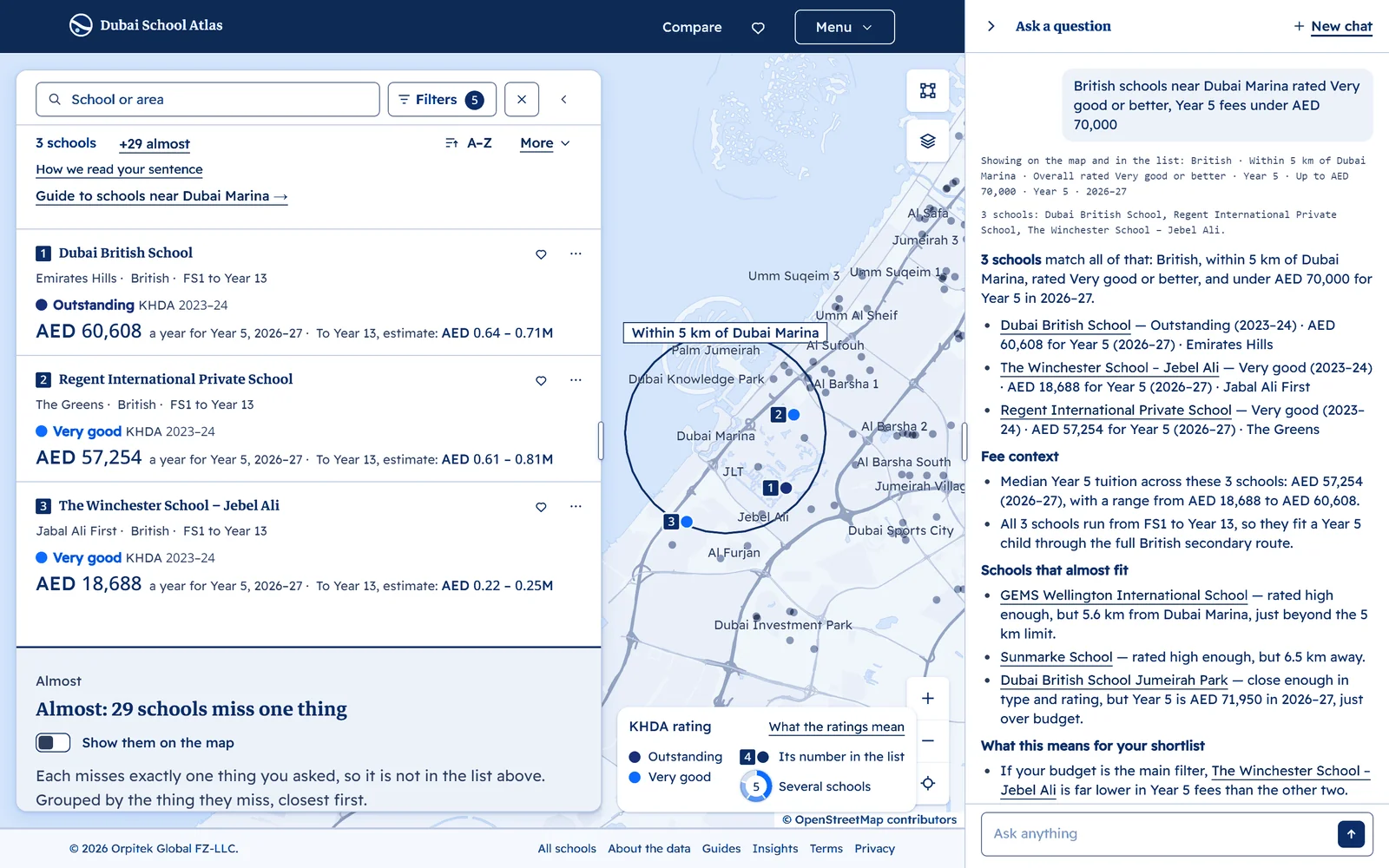Collapse the Ask a question panel
This screenshot has width=1389, height=868.
tap(991, 26)
